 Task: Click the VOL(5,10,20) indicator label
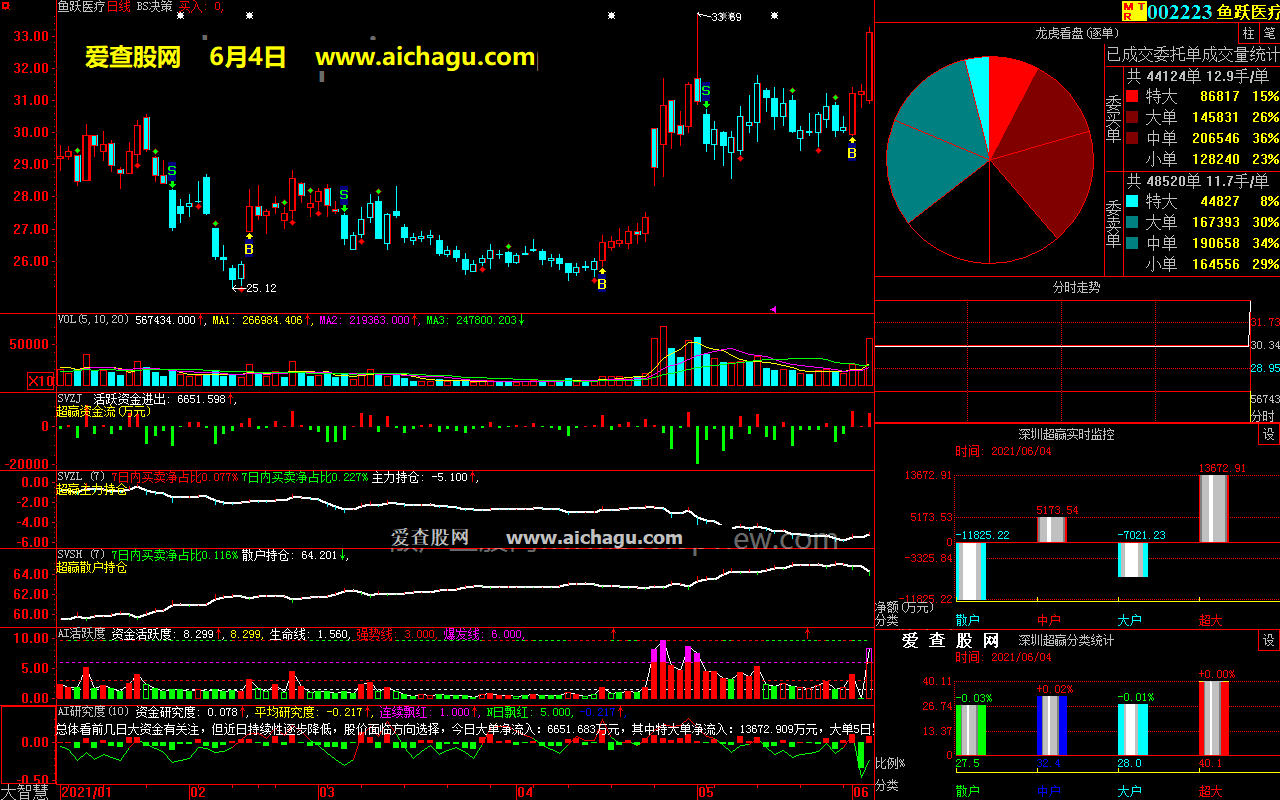tap(94, 320)
